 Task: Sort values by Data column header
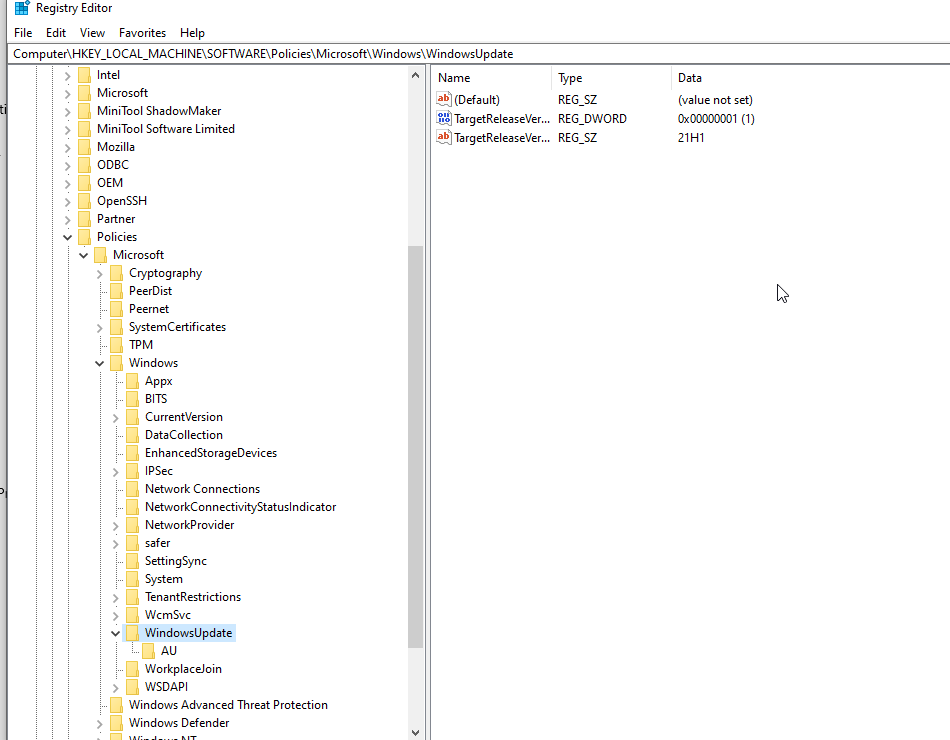click(x=810, y=78)
